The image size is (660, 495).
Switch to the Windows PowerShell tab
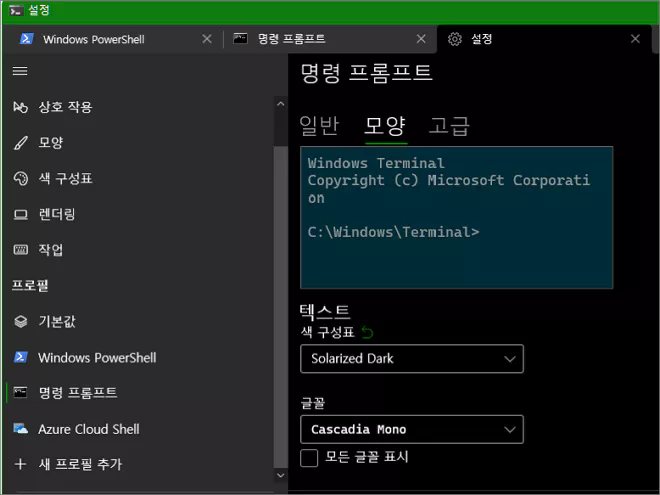click(x=113, y=39)
